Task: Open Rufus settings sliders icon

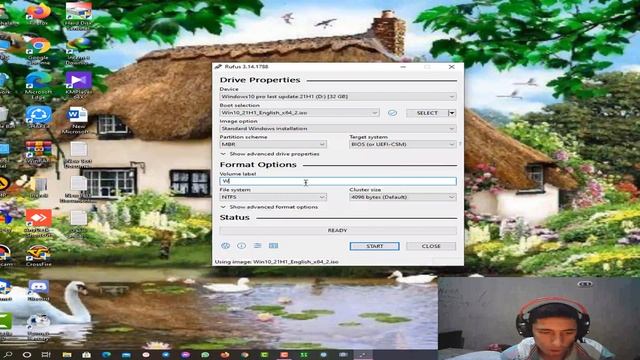Action: tap(258, 246)
